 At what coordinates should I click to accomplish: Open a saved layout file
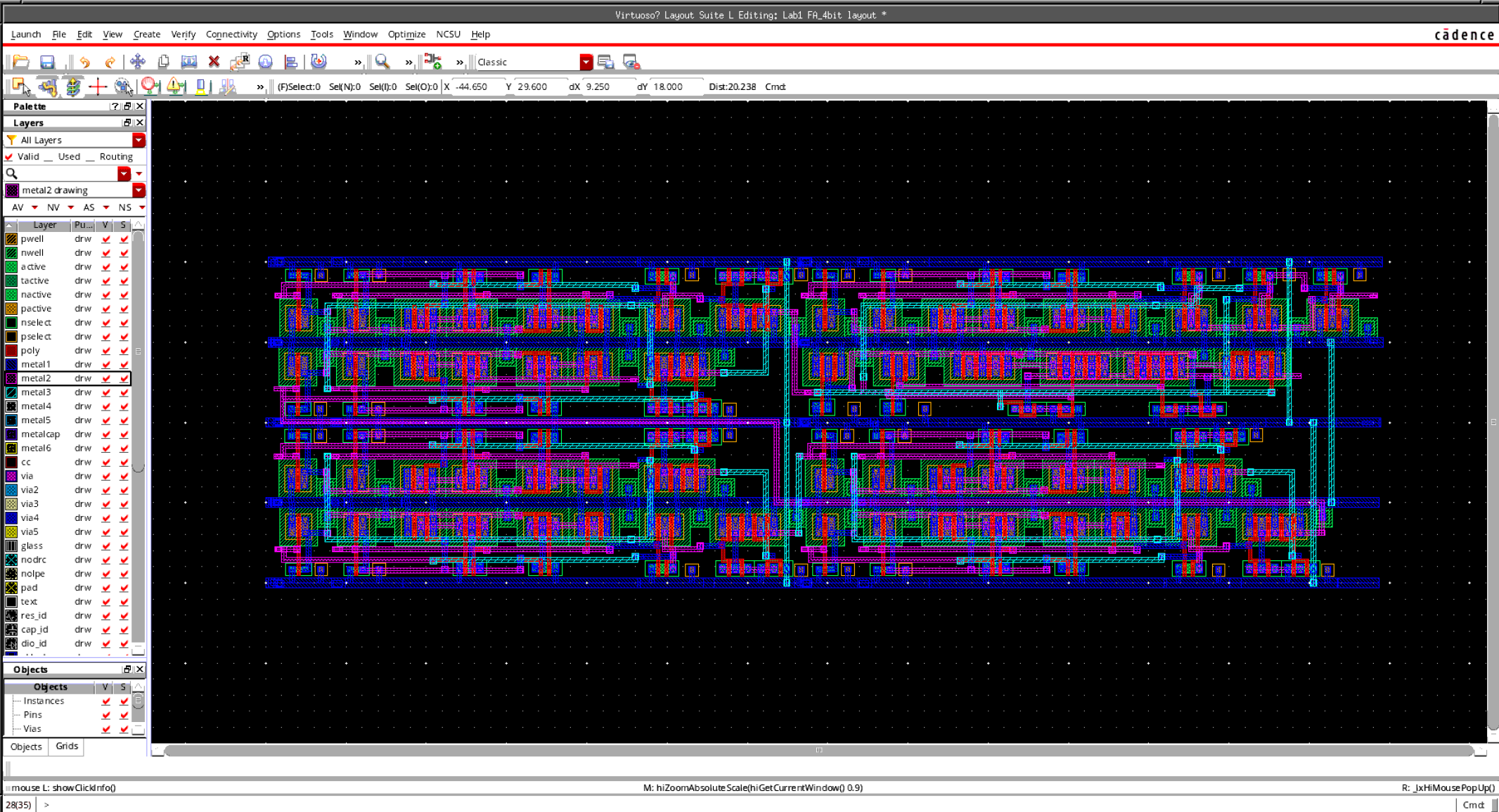click(21, 62)
